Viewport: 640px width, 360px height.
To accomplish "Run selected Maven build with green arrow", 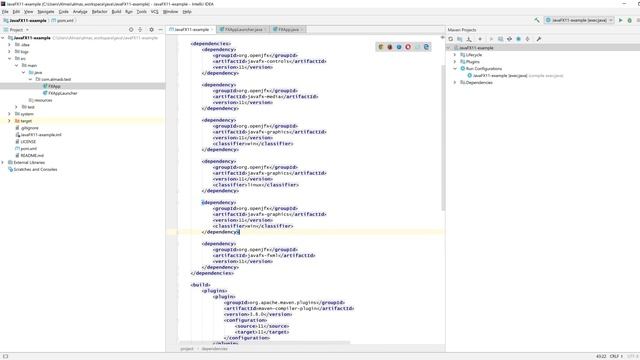I will click(491, 39).
